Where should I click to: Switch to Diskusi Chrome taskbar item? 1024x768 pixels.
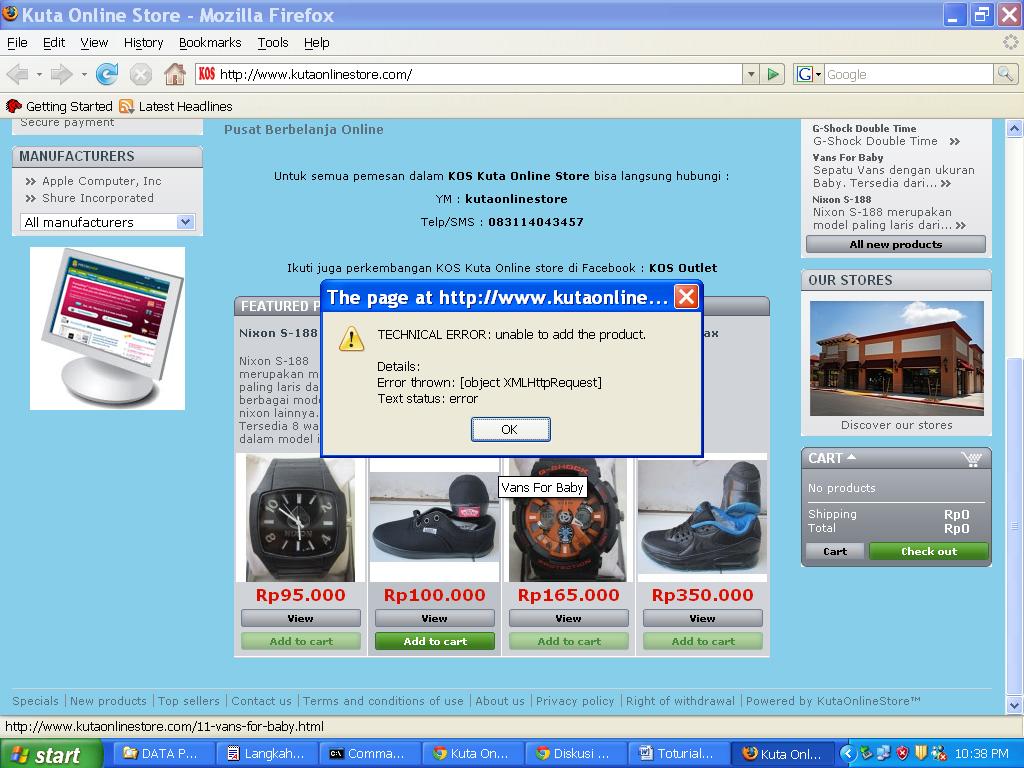575,754
